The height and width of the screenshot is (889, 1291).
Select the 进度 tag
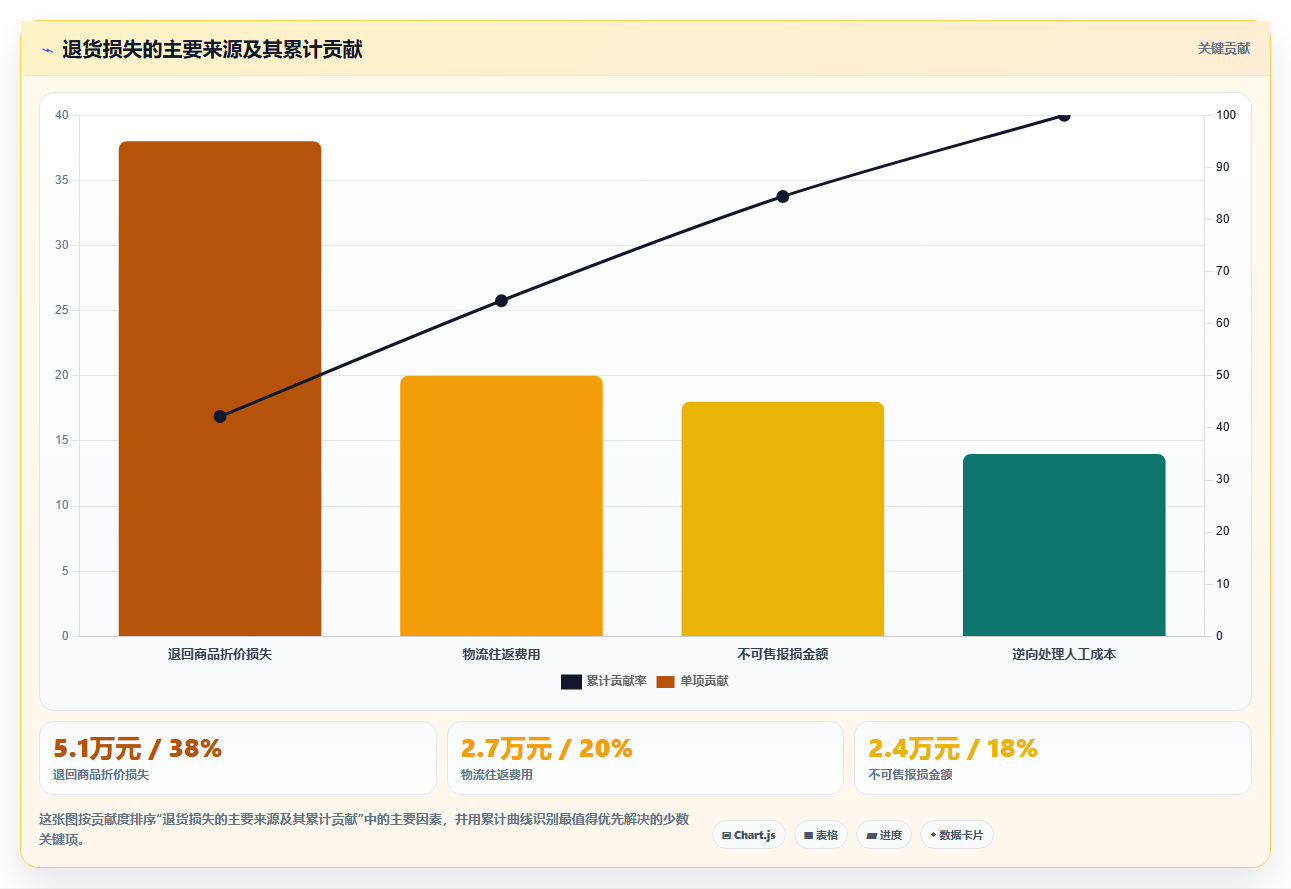(x=884, y=835)
